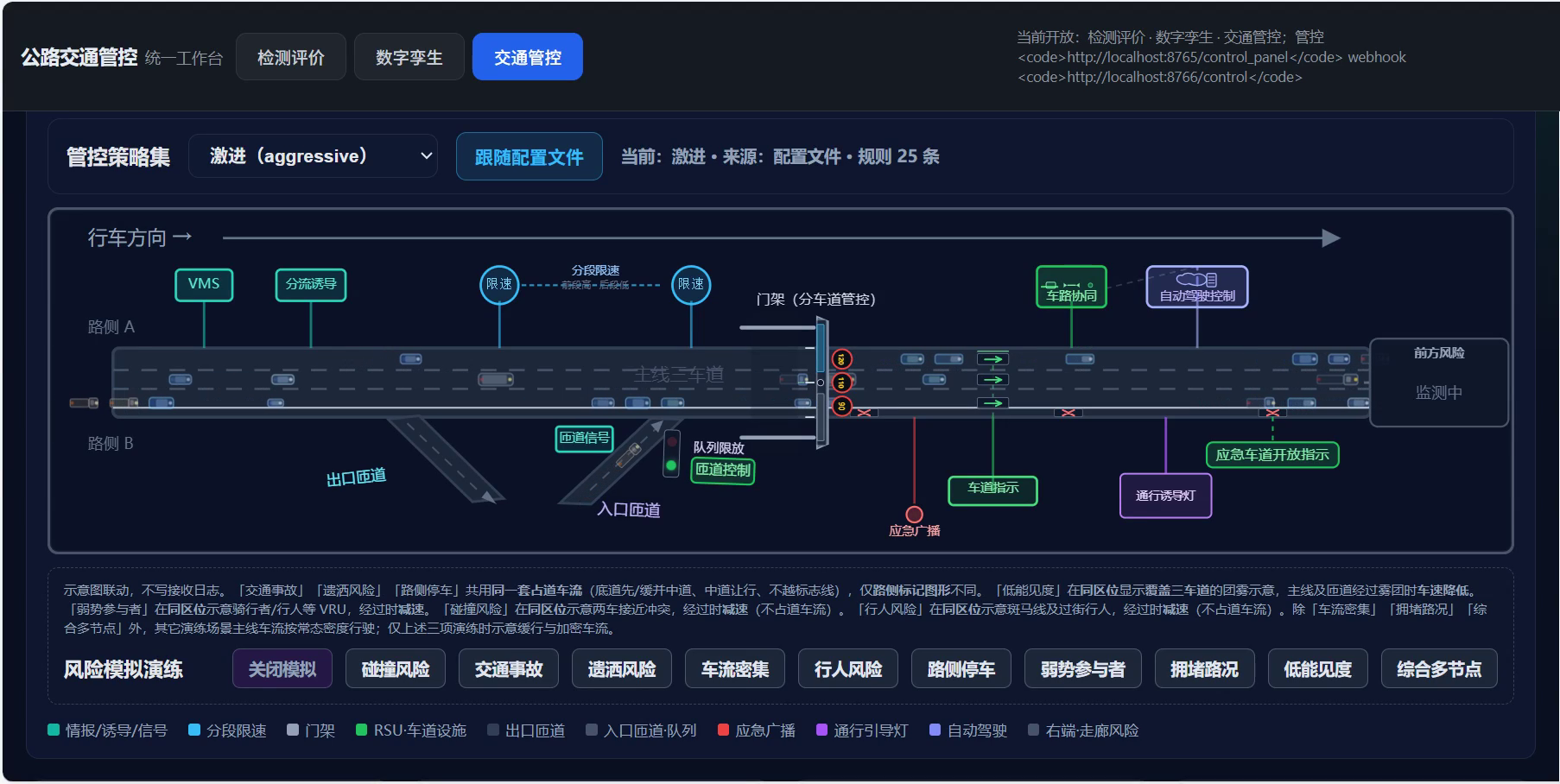
Task: Click the 应急广播 red circle marker
Action: click(x=914, y=515)
